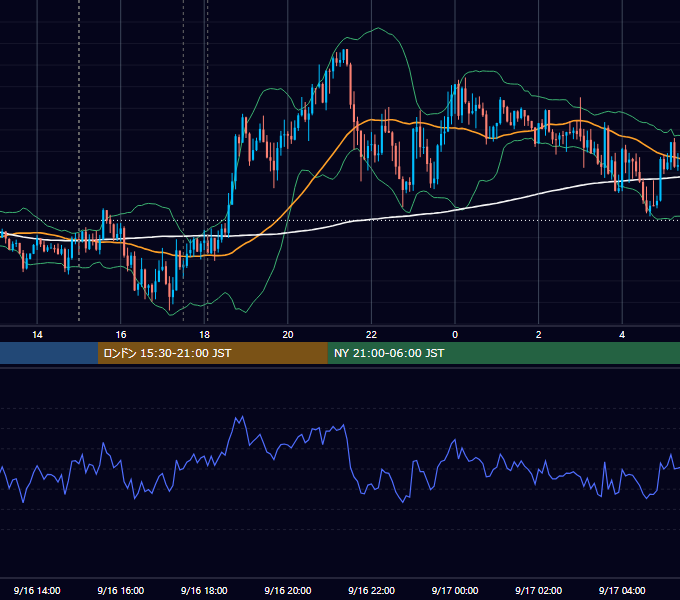Select the NY 21:00-06:00 JST session bar
The image size is (680, 600).
503,353
